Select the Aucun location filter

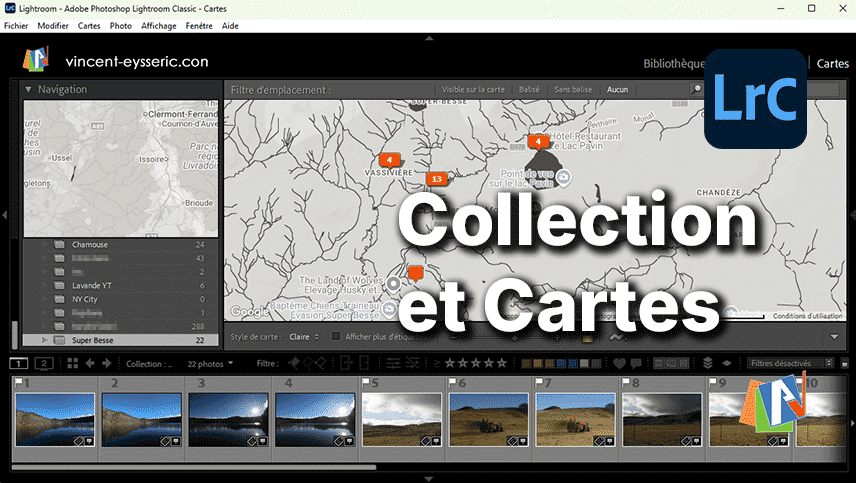tap(617, 90)
